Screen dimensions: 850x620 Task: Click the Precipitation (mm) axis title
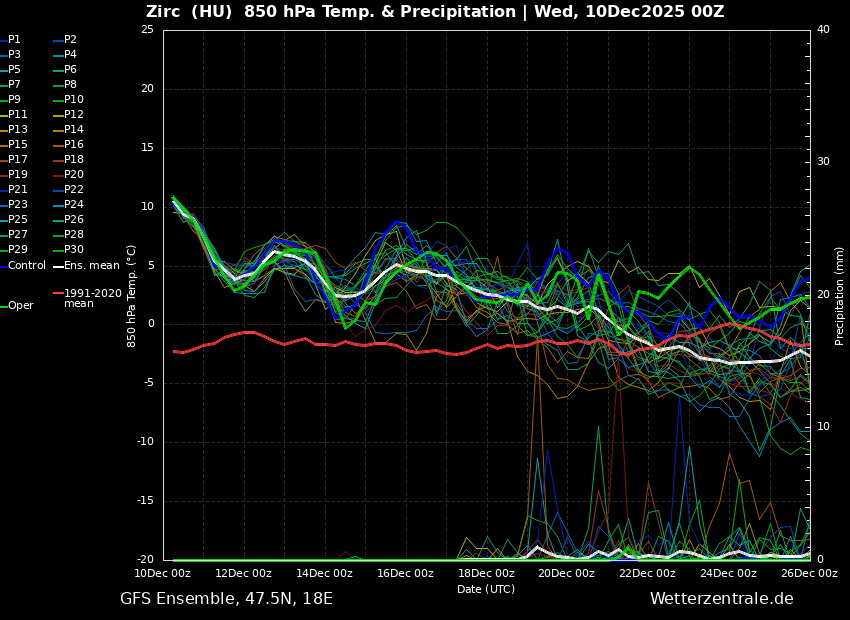[x=840, y=295]
